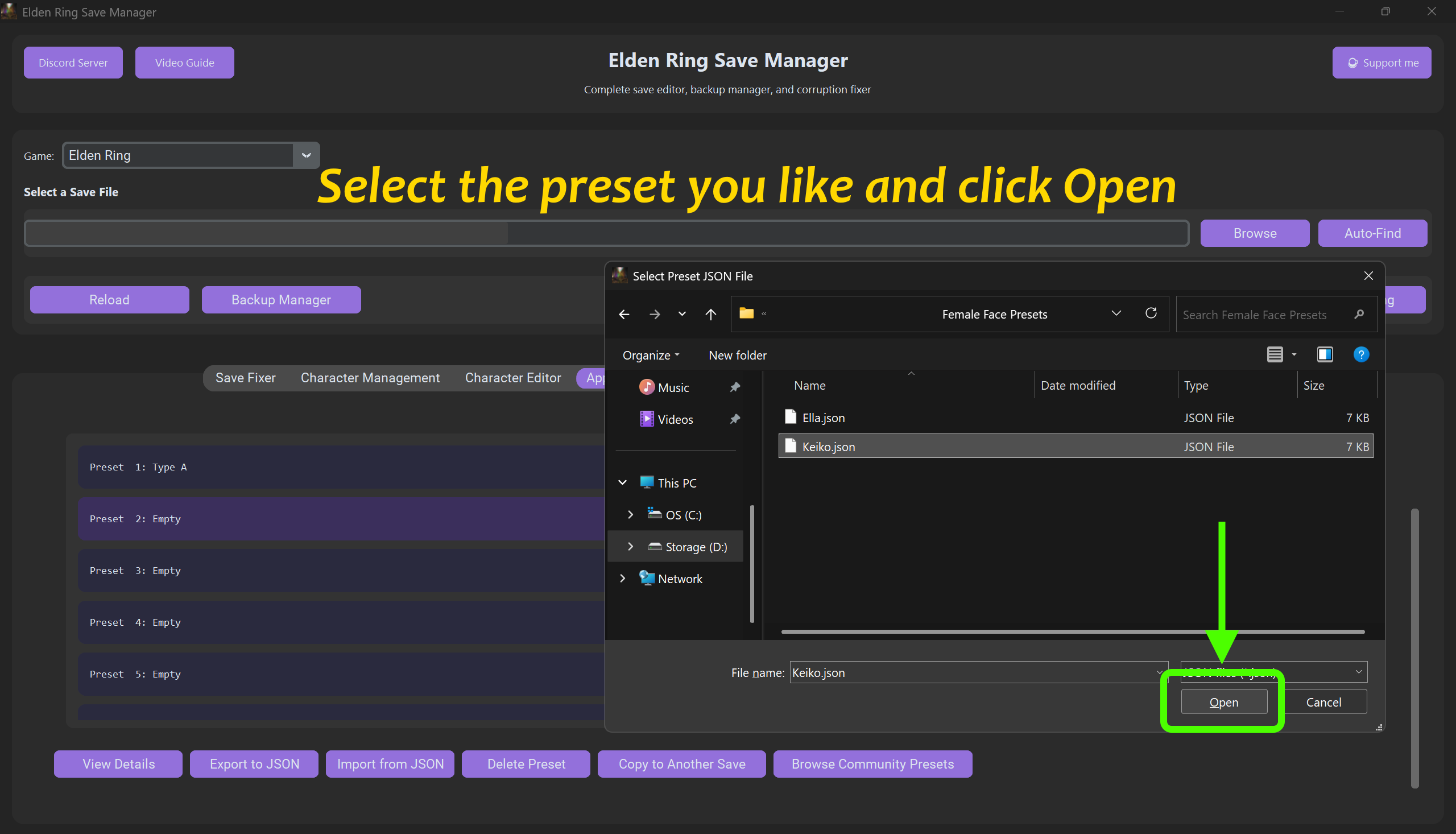Switch to the Character Management tab
Image resolution: width=1456 pixels, height=834 pixels.
[x=370, y=378]
